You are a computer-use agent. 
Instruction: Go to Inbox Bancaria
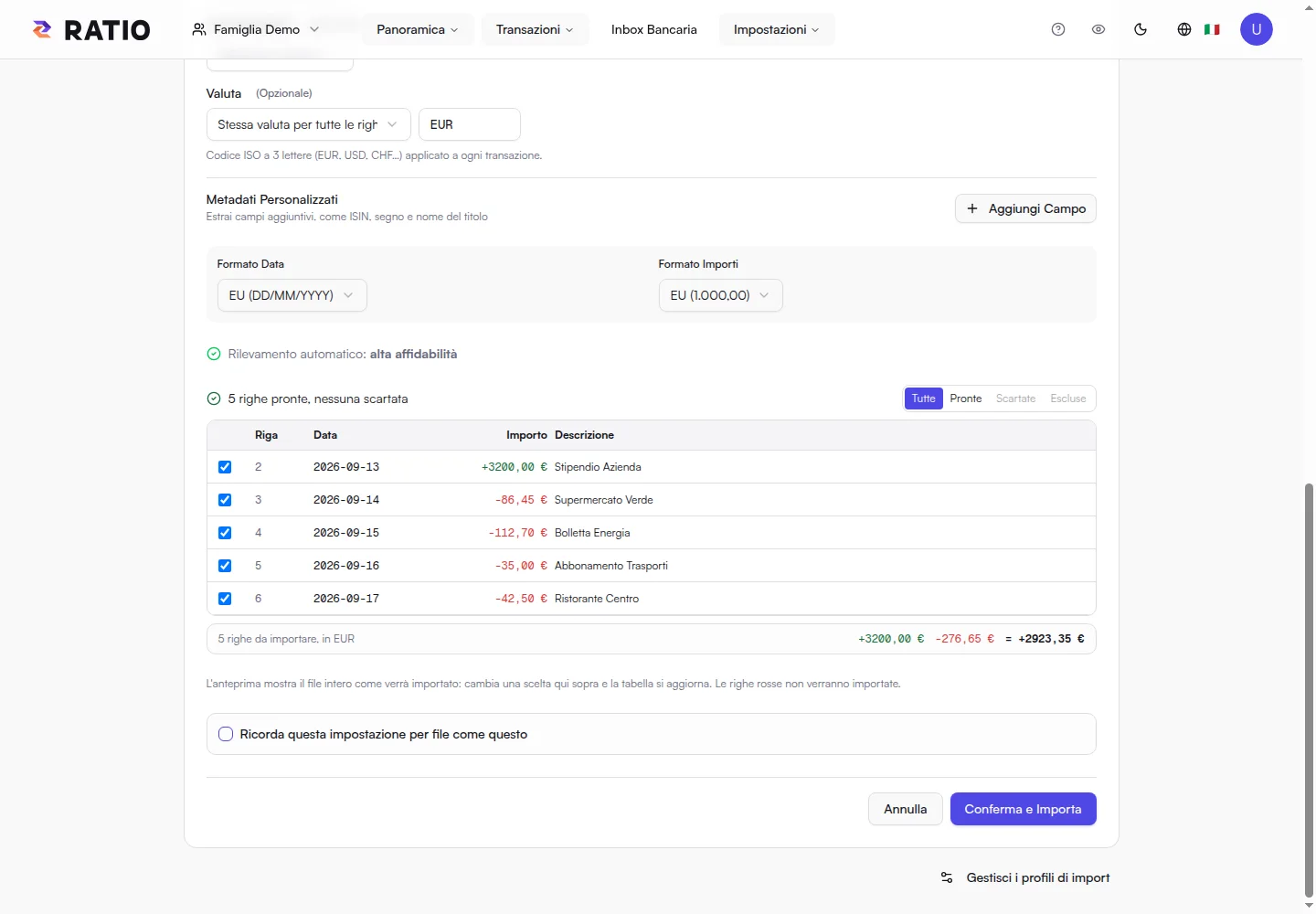(x=654, y=29)
